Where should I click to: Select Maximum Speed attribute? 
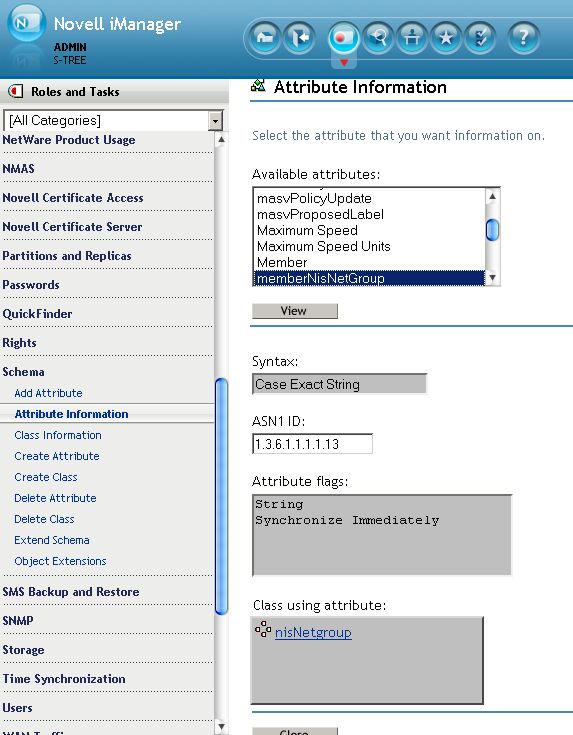(x=369, y=231)
